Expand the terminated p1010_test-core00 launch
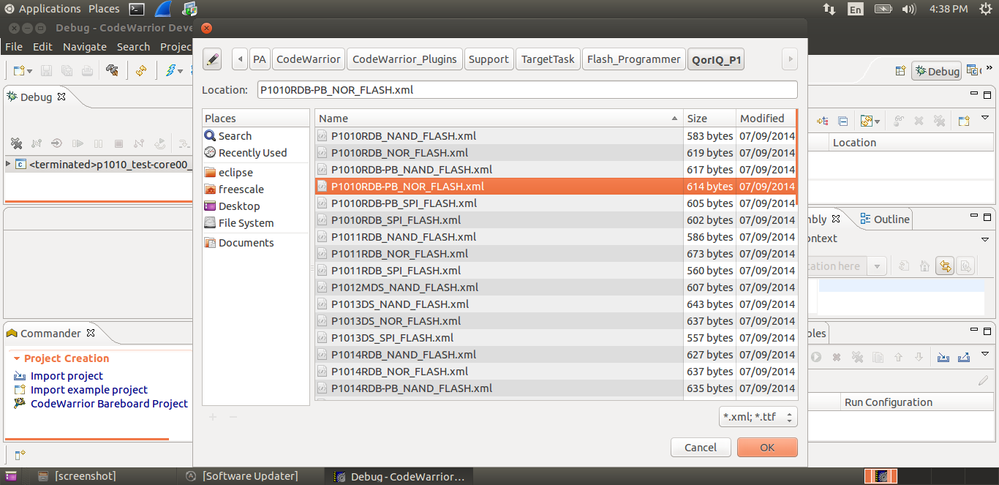Image resolution: width=999 pixels, height=485 pixels. [x=8, y=164]
